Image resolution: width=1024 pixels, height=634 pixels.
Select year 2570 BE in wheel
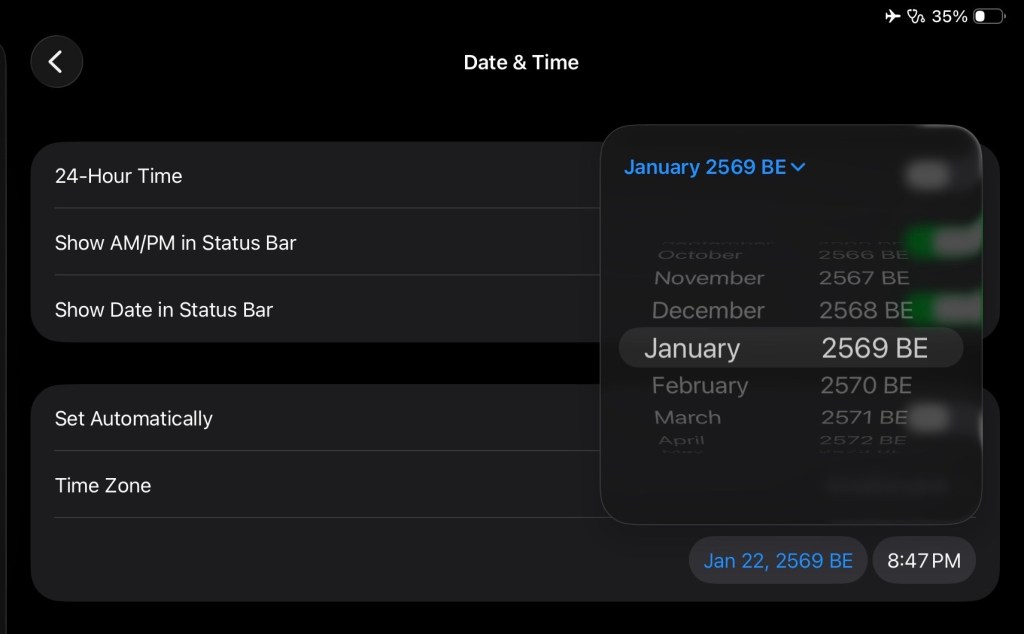pyautogui.click(x=866, y=385)
